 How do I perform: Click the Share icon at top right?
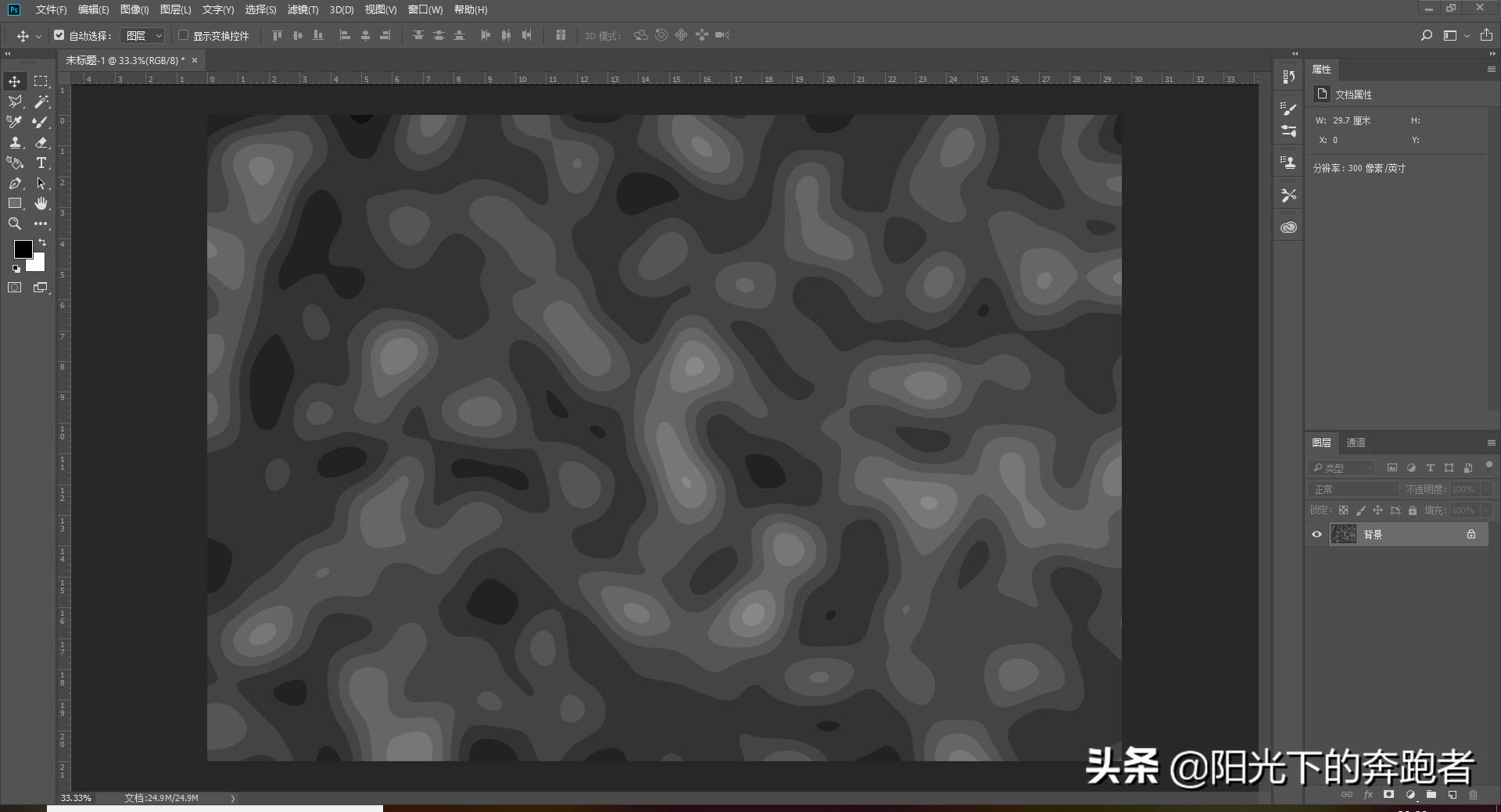tap(1486, 35)
